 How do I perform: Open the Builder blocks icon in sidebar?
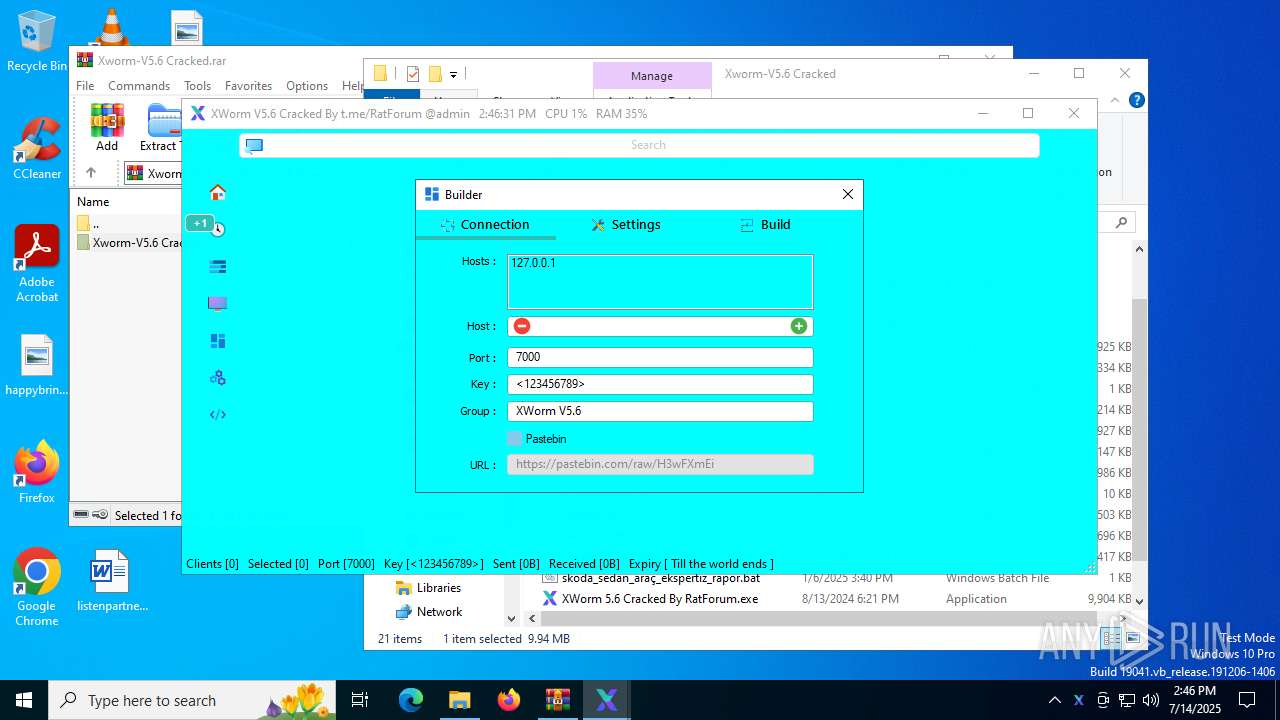point(217,341)
